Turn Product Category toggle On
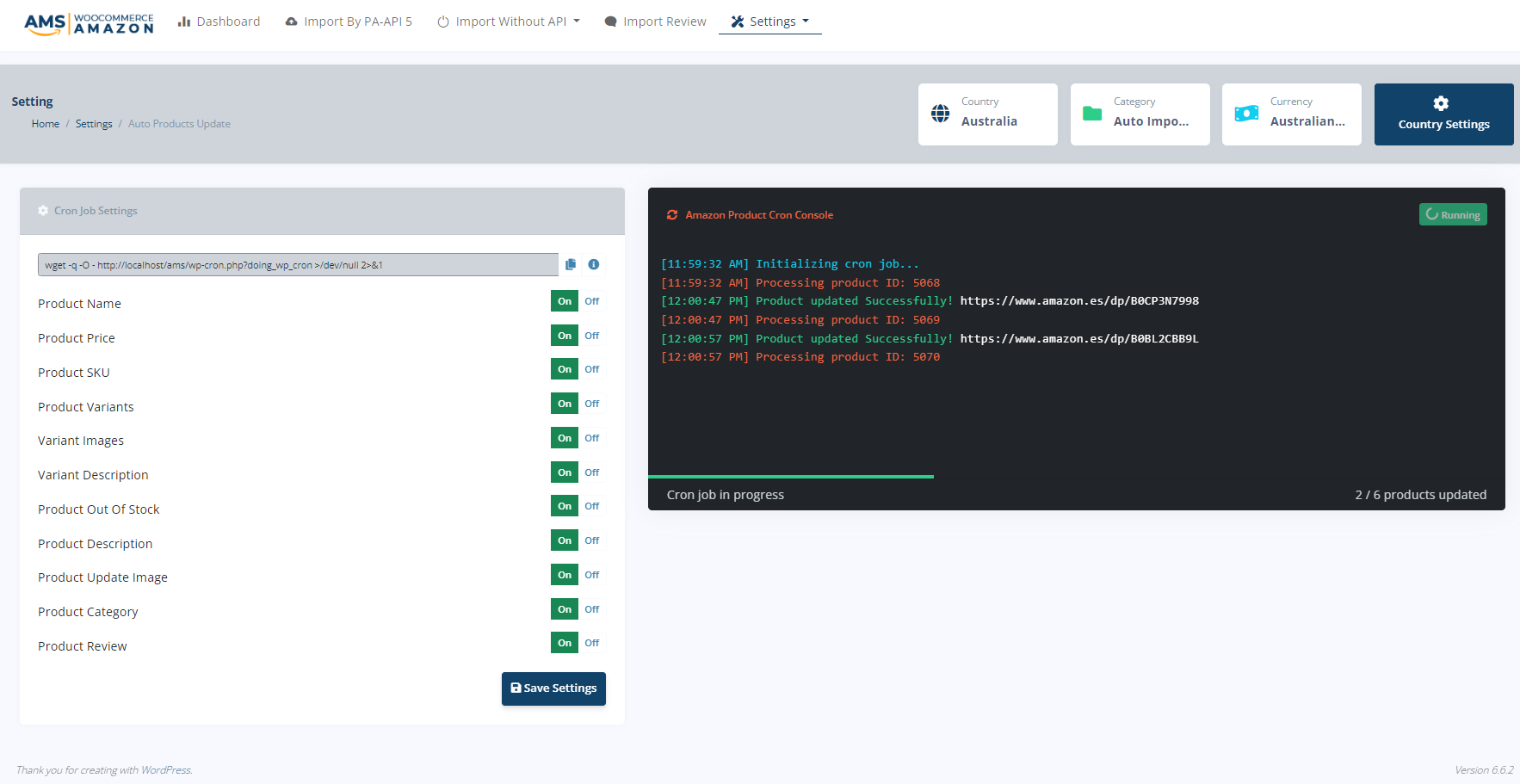The height and width of the screenshot is (784, 1520). pyautogui.click(x=565, y=609)
